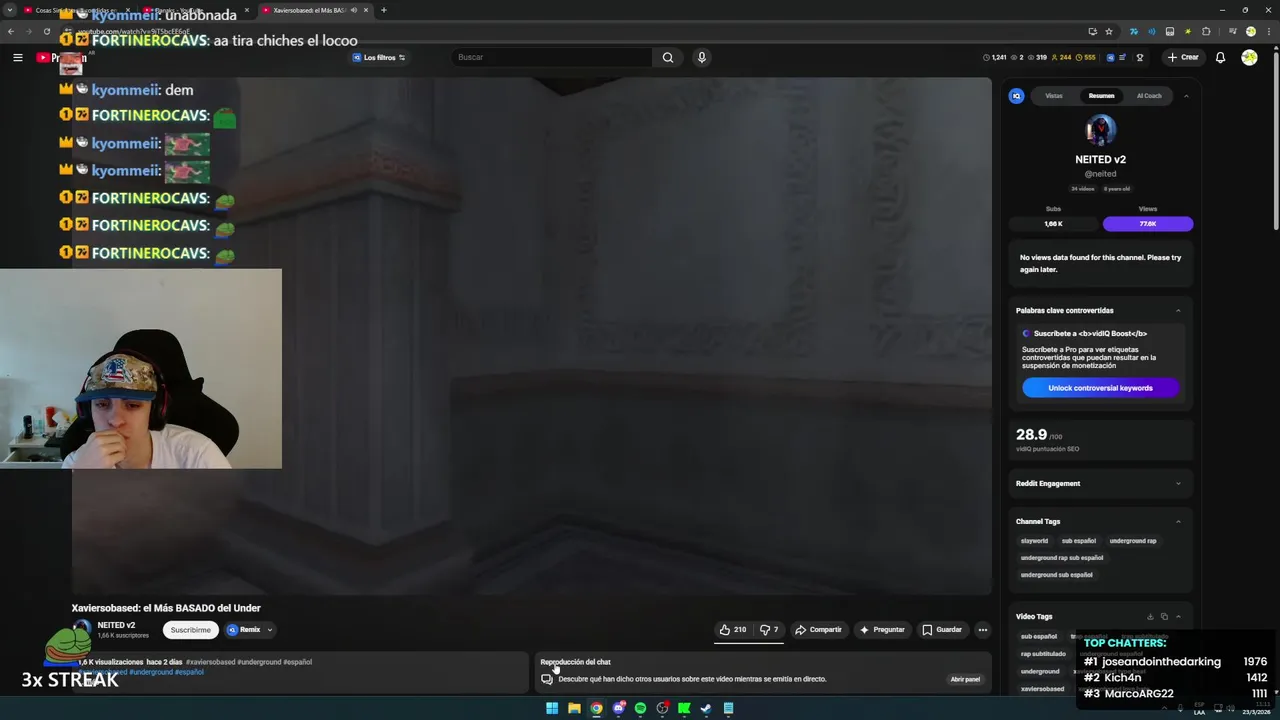The image size is (1280, 720).
Task: Copy video tags with the copy icon
Action: [1164, 616]
